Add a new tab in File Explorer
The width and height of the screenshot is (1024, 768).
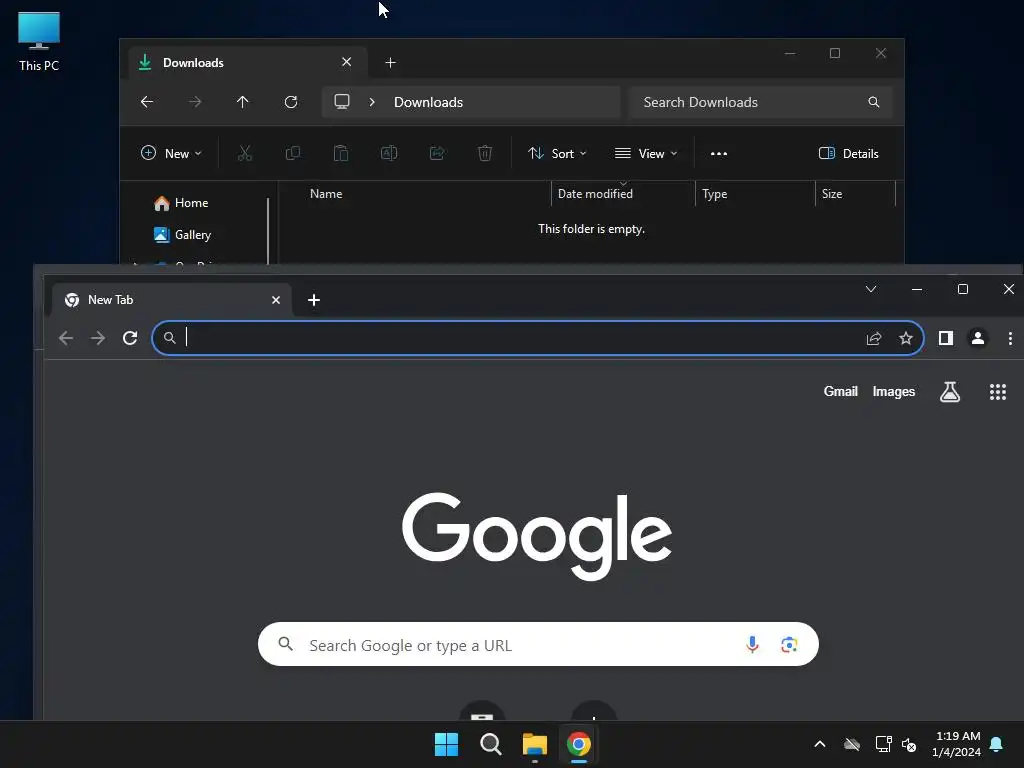[x=390, y=63]
